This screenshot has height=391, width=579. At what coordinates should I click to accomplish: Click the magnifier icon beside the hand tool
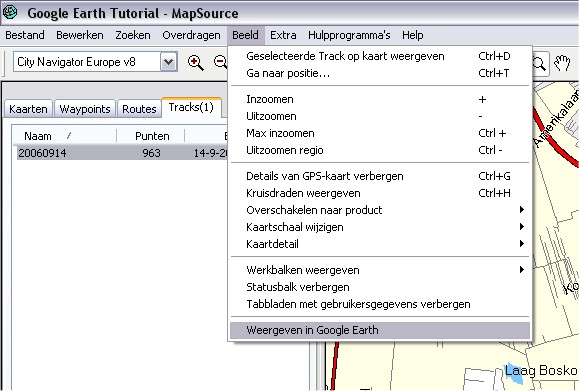tap(539, 64)
